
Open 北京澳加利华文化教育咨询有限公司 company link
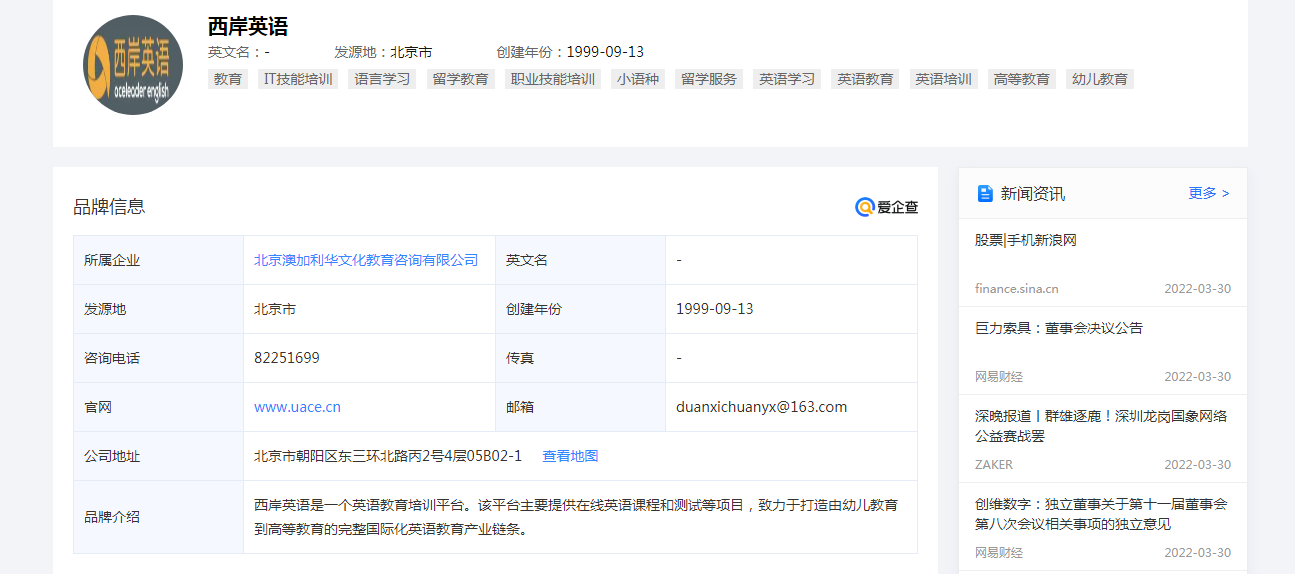coord(366,260)
